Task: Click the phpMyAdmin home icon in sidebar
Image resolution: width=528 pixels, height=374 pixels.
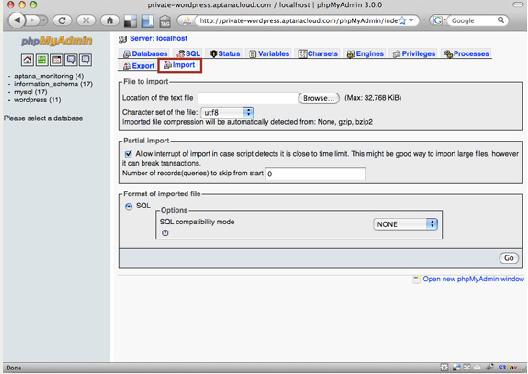Action: tap(27, 60)
